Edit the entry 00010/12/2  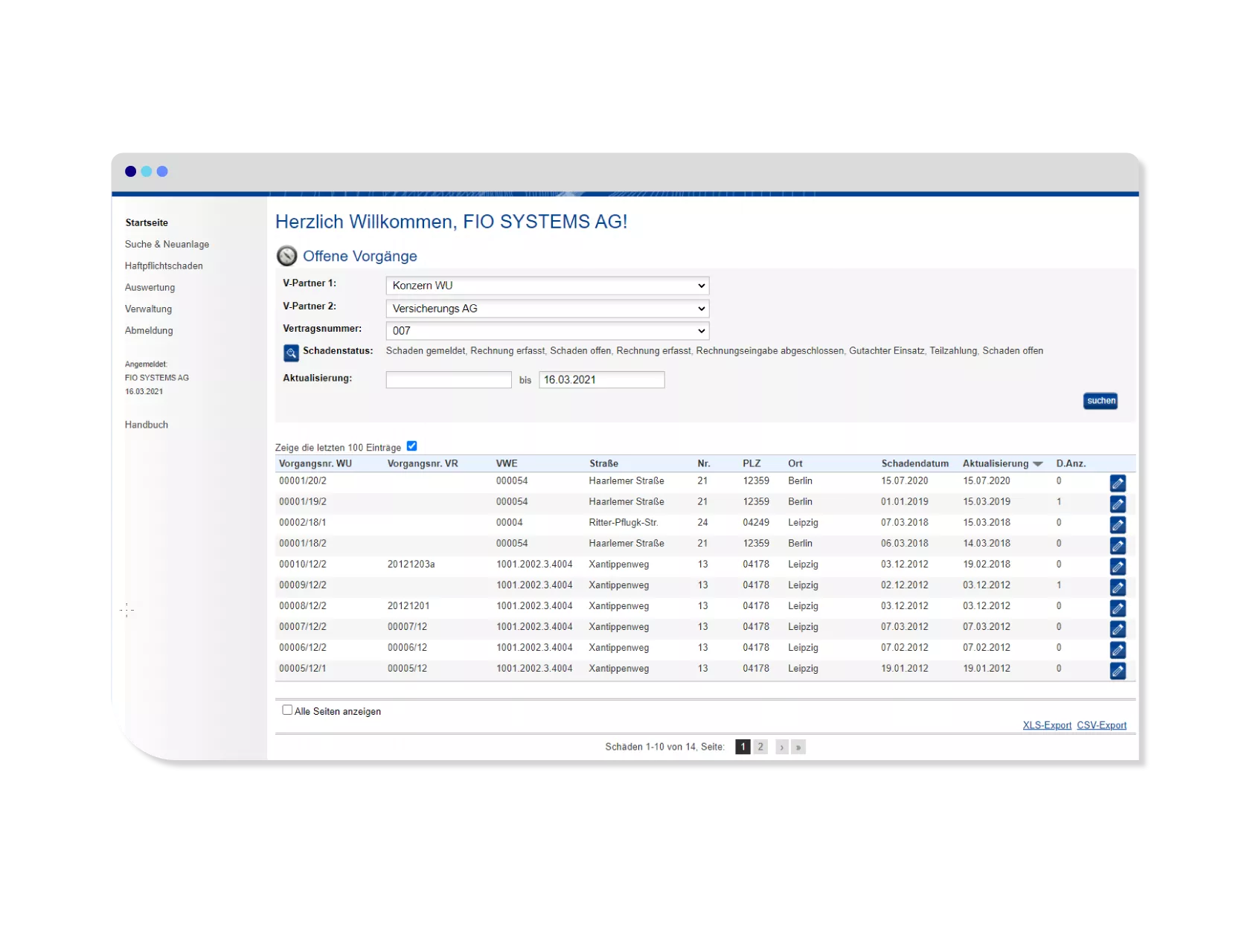coord(1118,566)
